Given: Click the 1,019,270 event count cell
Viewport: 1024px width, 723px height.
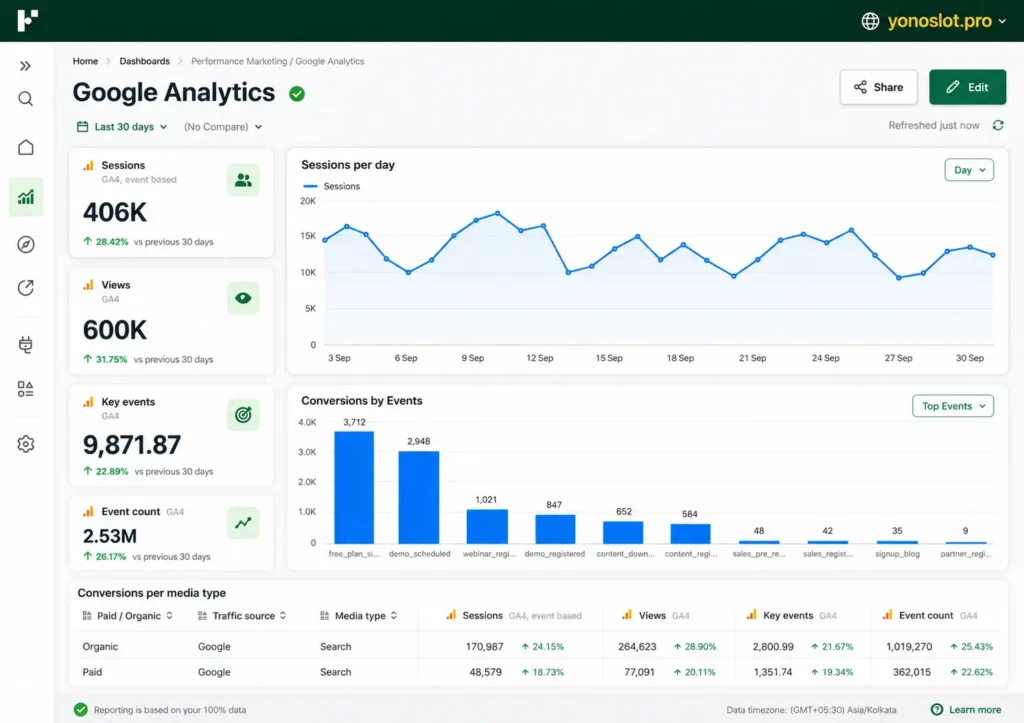Looking at the screenshot, I should (x=909, y=647).
